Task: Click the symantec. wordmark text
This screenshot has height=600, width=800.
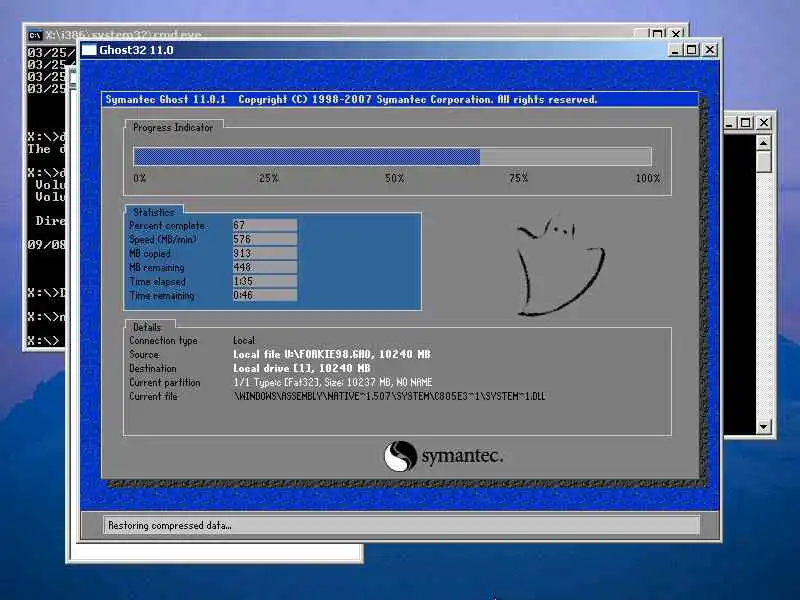Action: click(x=462, y=456)
